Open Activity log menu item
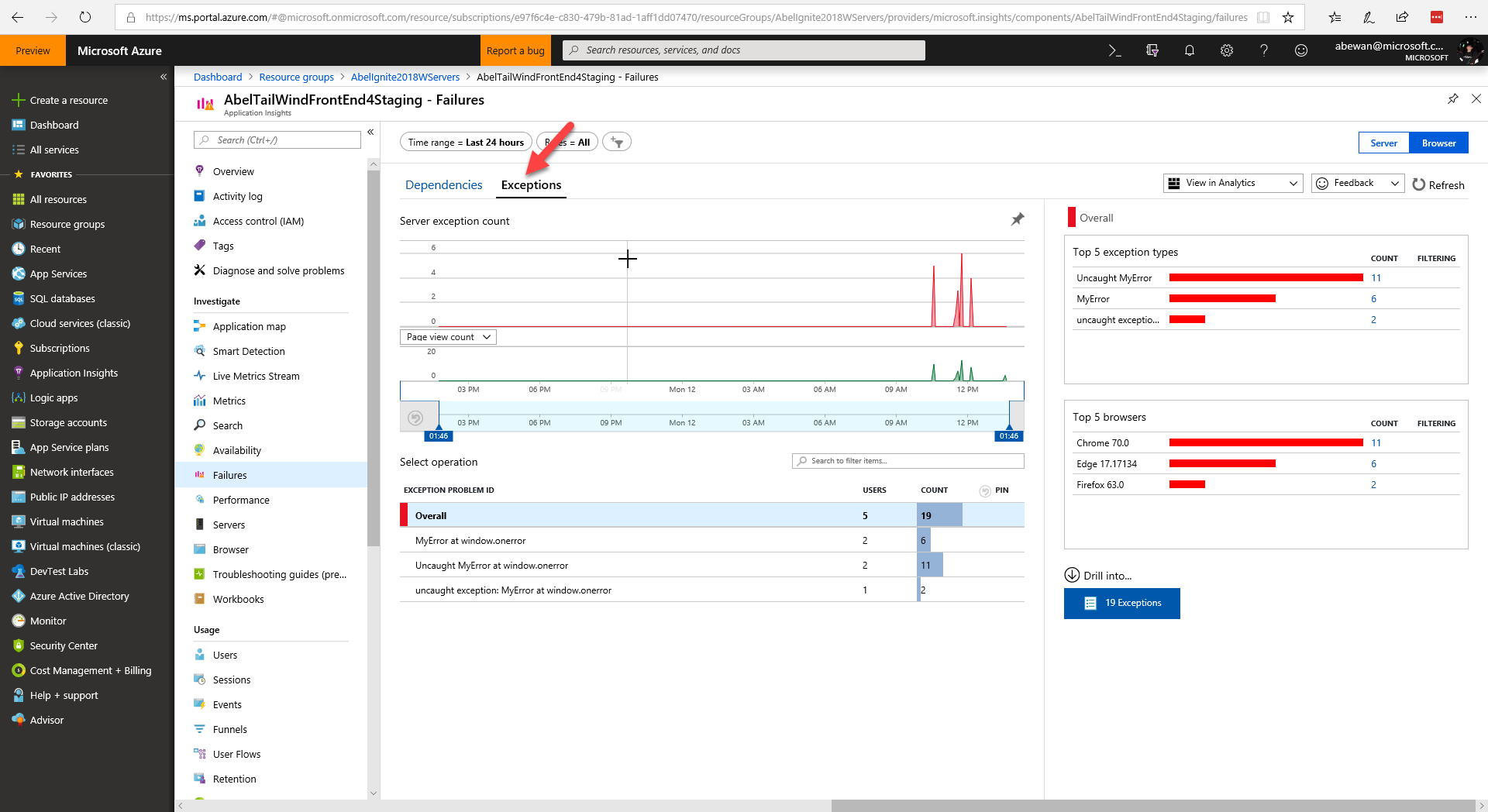Screen dimensions: 1488x812 tap(237, 196)
